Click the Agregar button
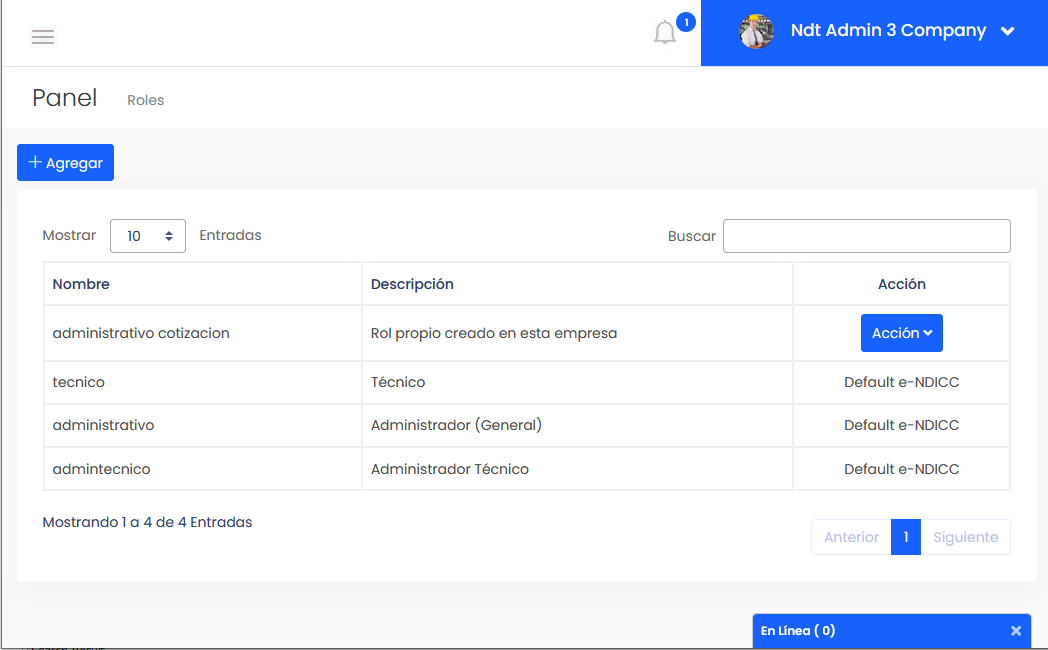 coord(66,163)
